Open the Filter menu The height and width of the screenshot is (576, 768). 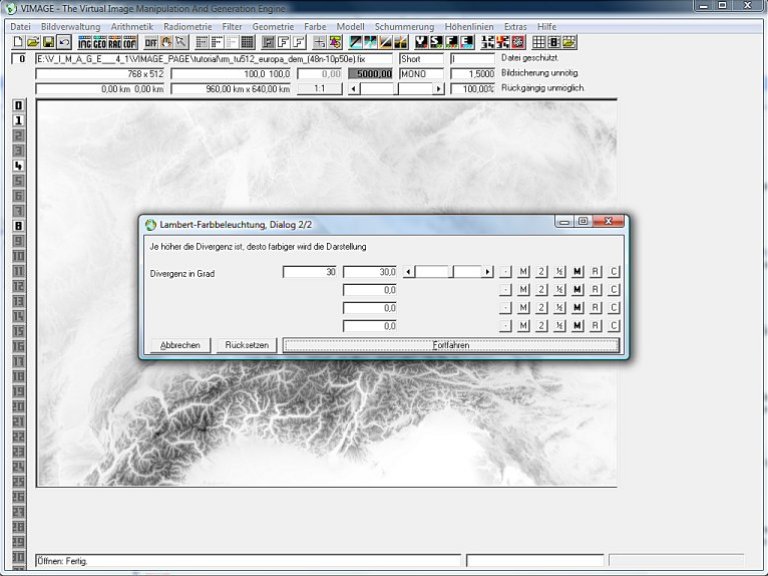click(232, 26)
